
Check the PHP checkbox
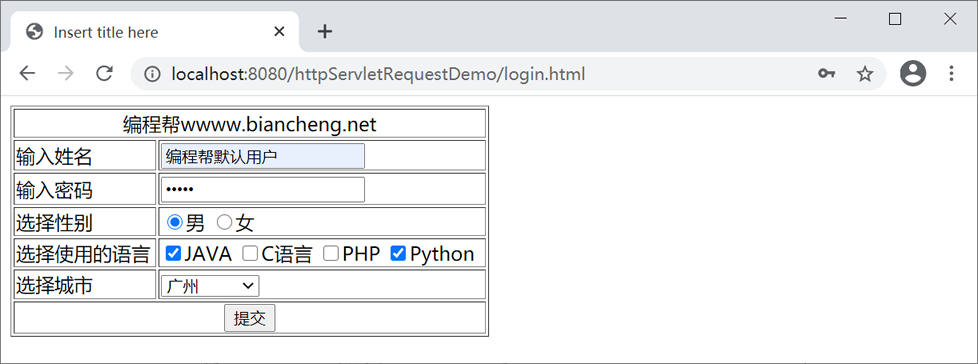click(x=331, y=253)
